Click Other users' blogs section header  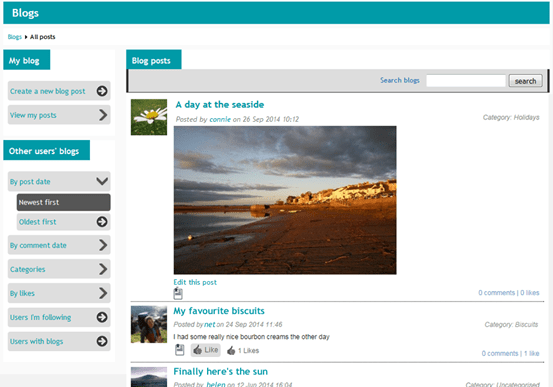pyautogui.click(x=47, y=150)
